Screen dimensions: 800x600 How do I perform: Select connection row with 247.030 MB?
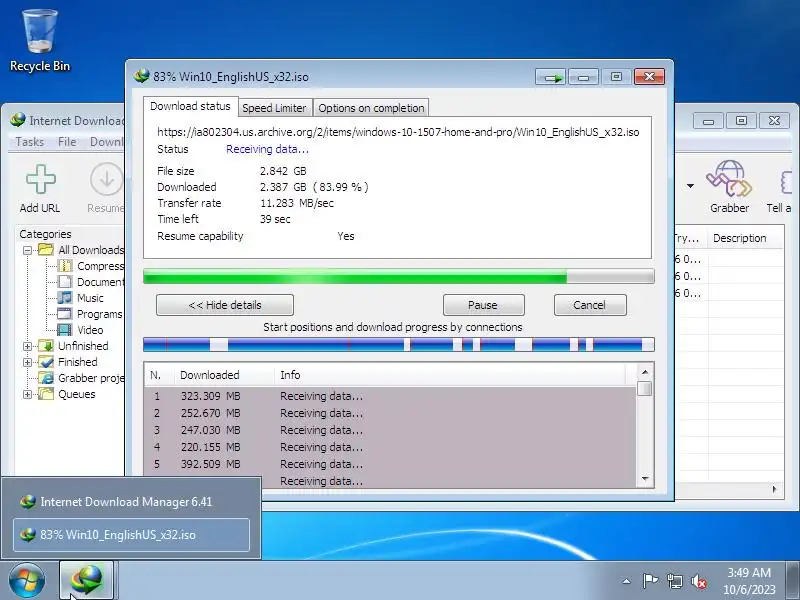(x=390, y=430)
